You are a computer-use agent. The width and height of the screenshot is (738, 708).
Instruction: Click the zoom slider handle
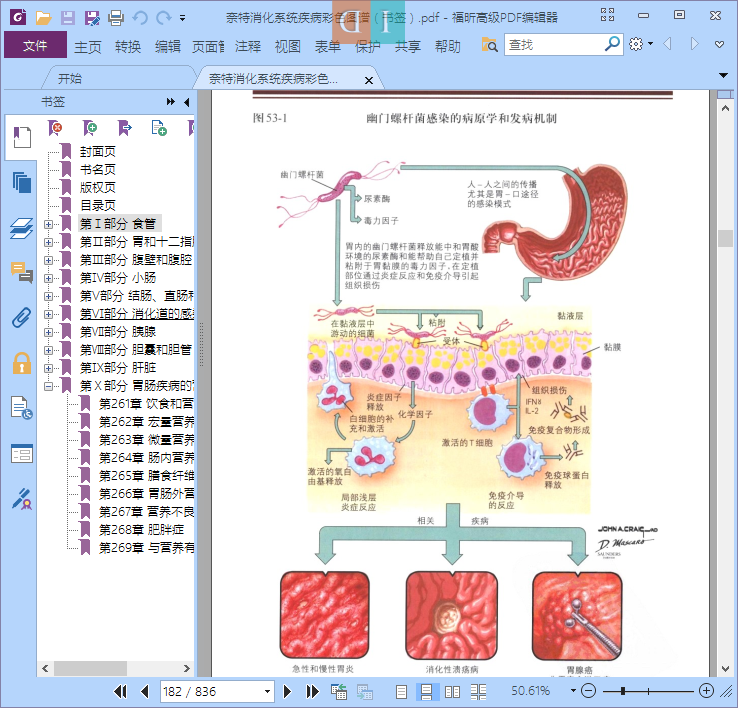click(623, 691)
